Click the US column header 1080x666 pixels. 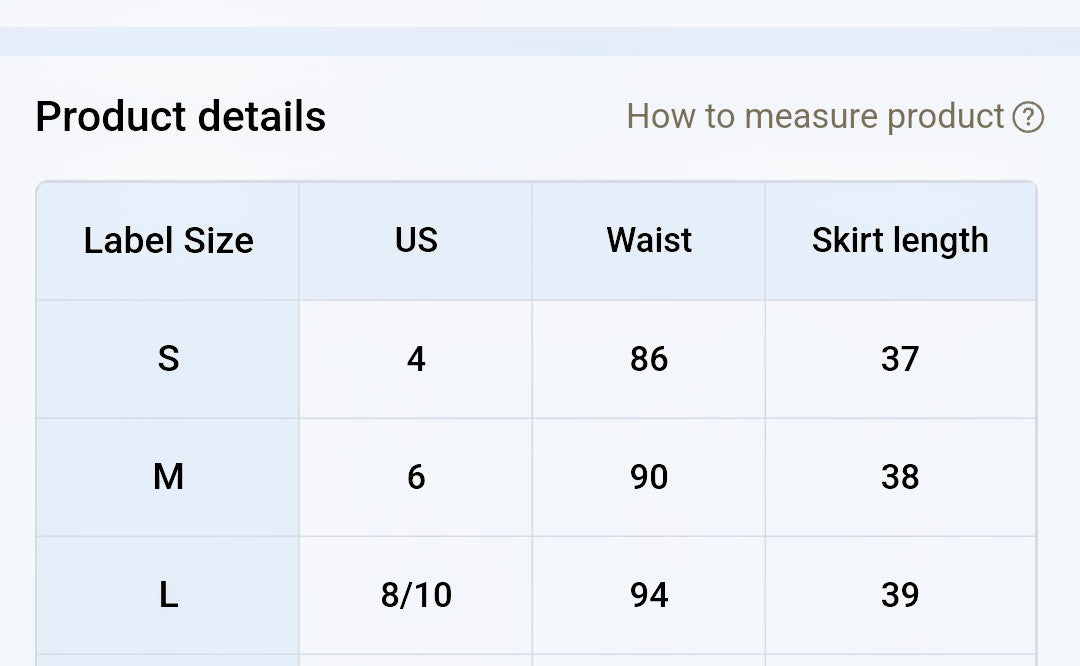point(415,241)
